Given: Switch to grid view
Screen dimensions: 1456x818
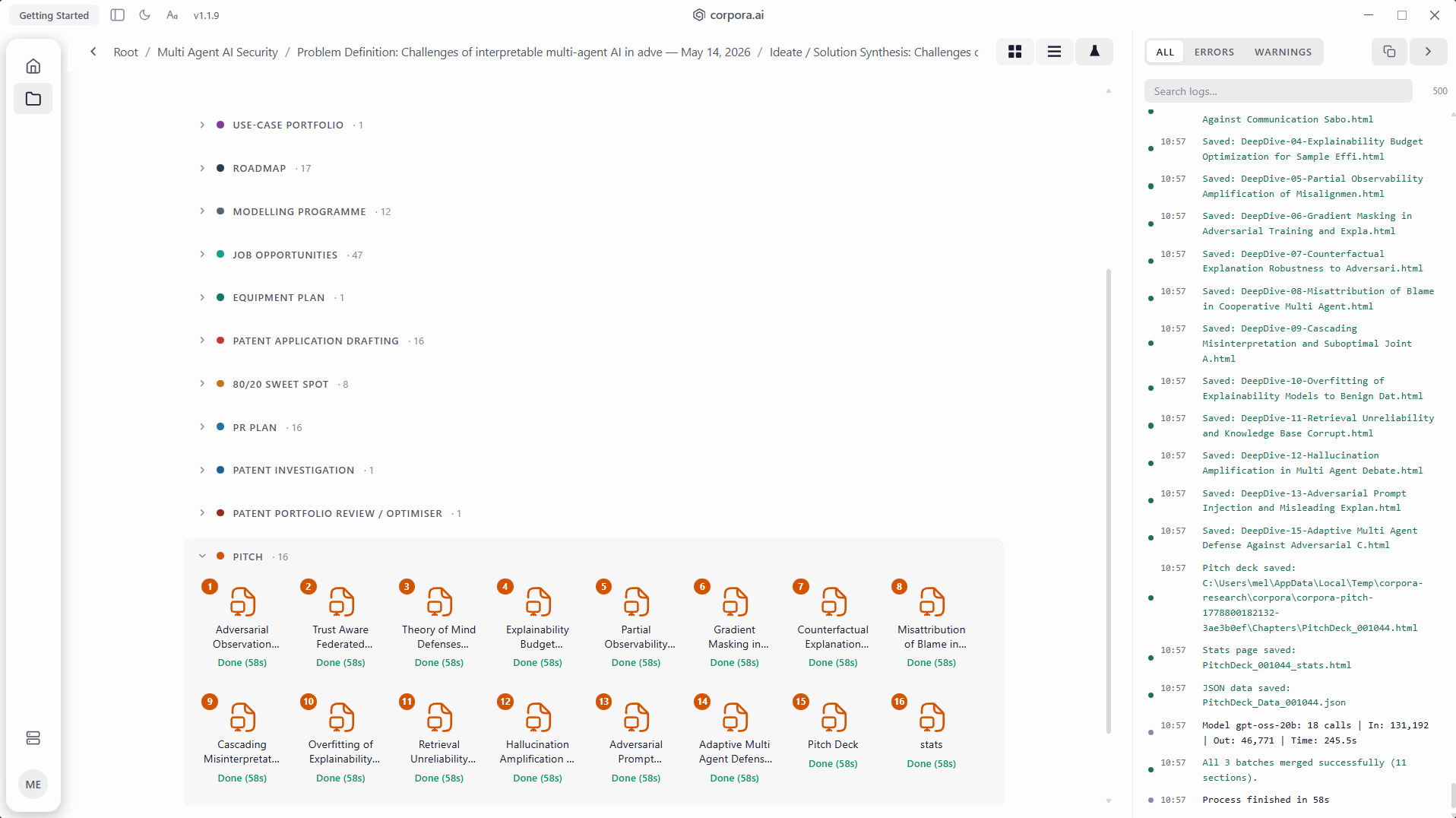Looking at the screenshot, I should coord(1014,52).
